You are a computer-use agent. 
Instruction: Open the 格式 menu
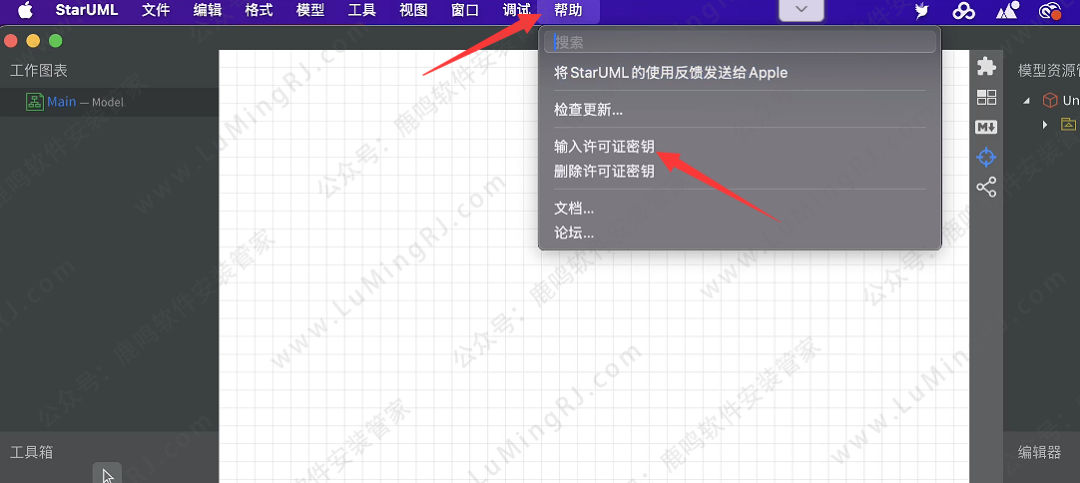point(259,10)
